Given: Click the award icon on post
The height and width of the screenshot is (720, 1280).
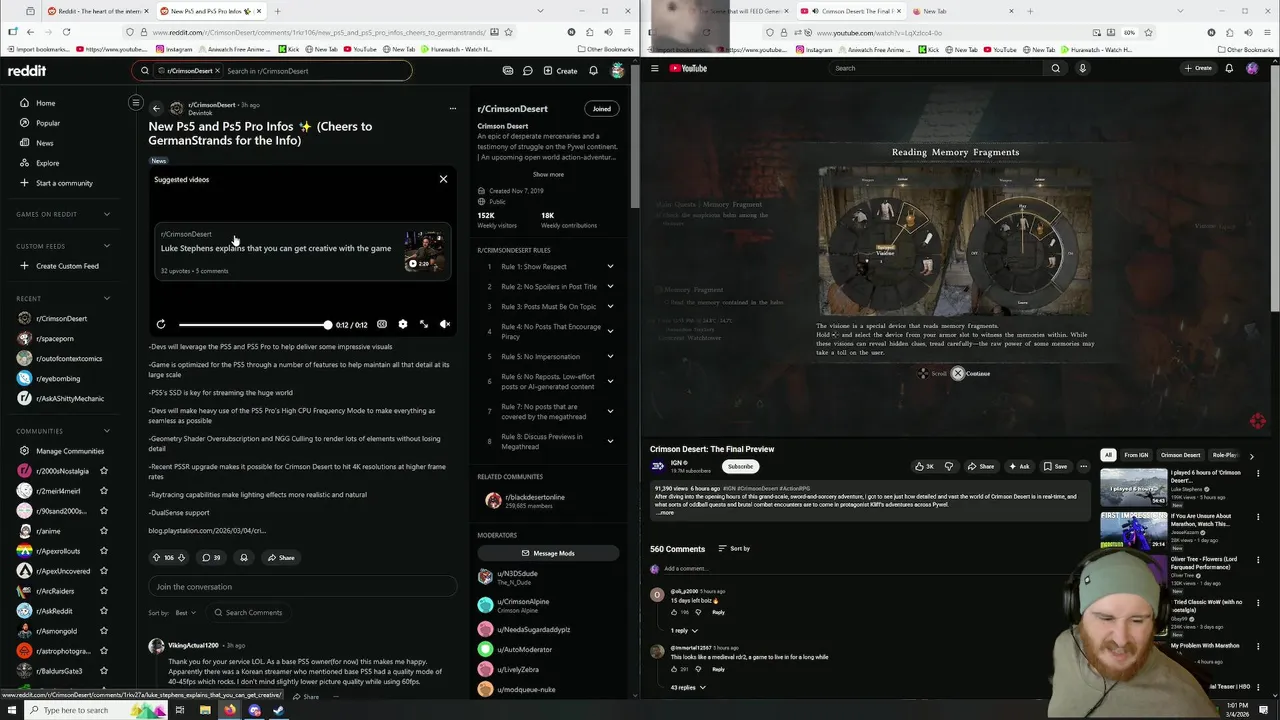Looking at the screenshot, I should pyautogui.click(x=244, y=557).
